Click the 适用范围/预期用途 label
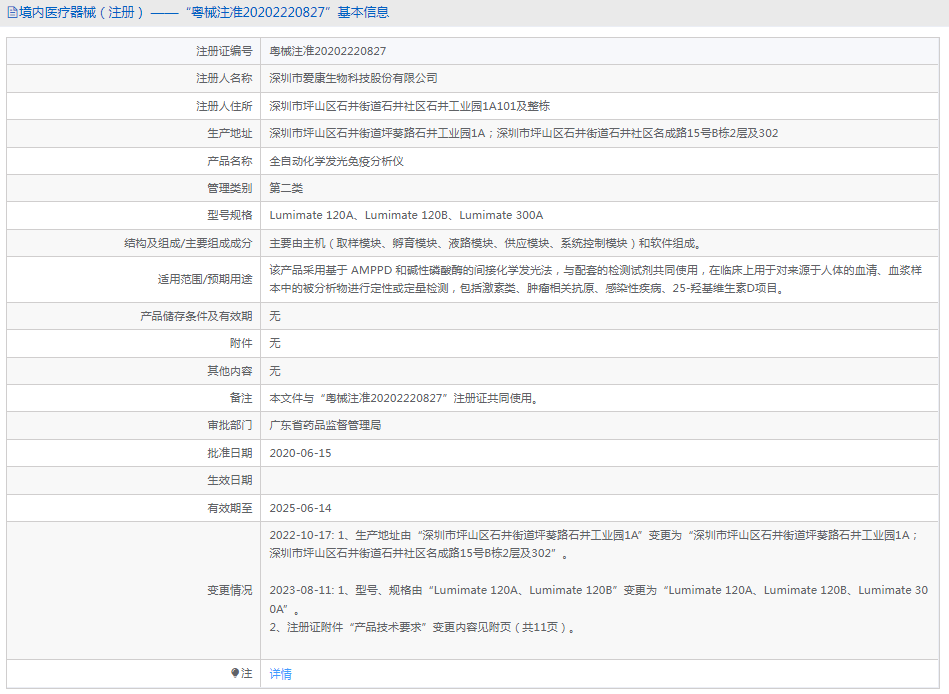949x694 pixels. click(x=205, y=280)
